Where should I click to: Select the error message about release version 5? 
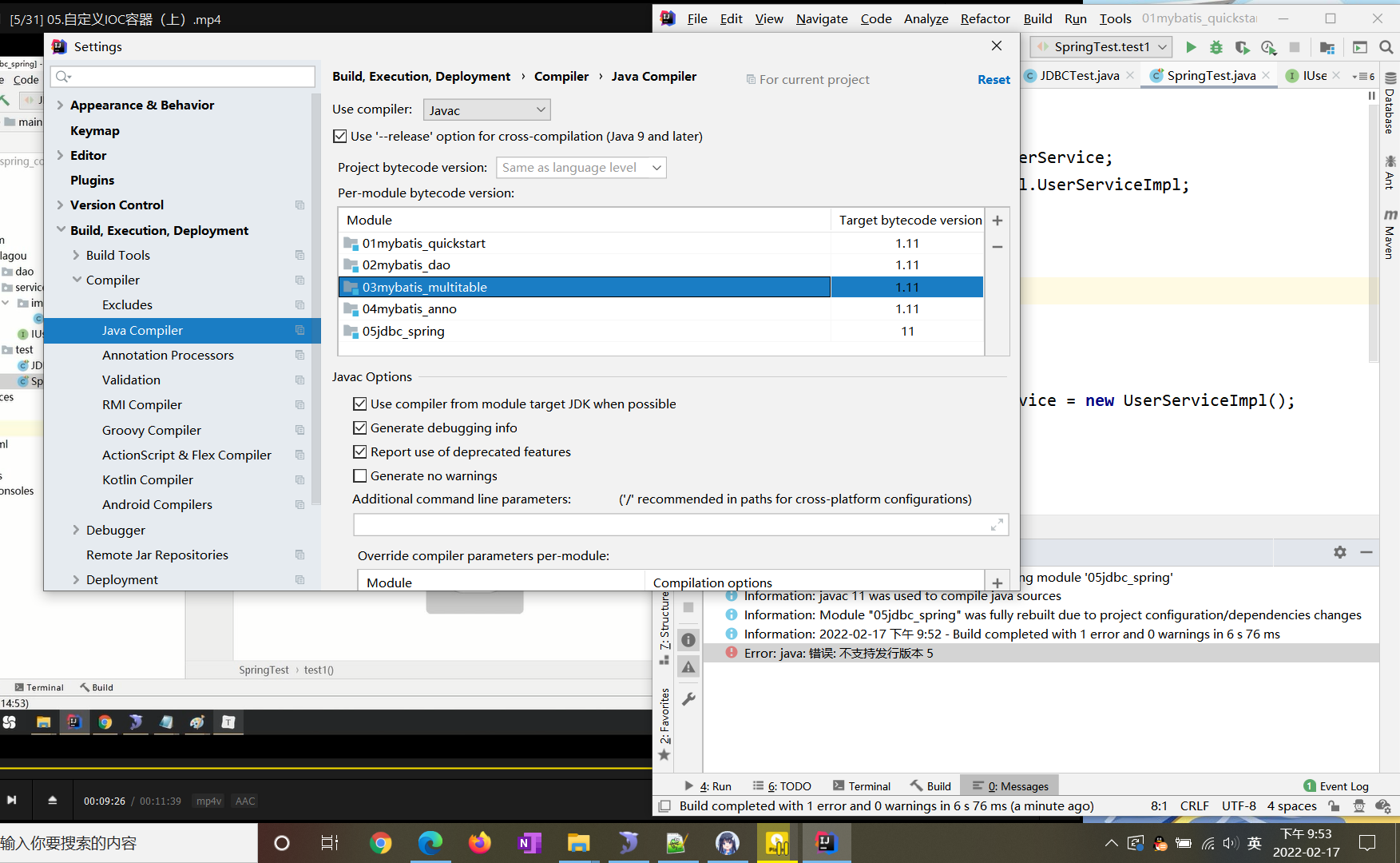point(839,654)
